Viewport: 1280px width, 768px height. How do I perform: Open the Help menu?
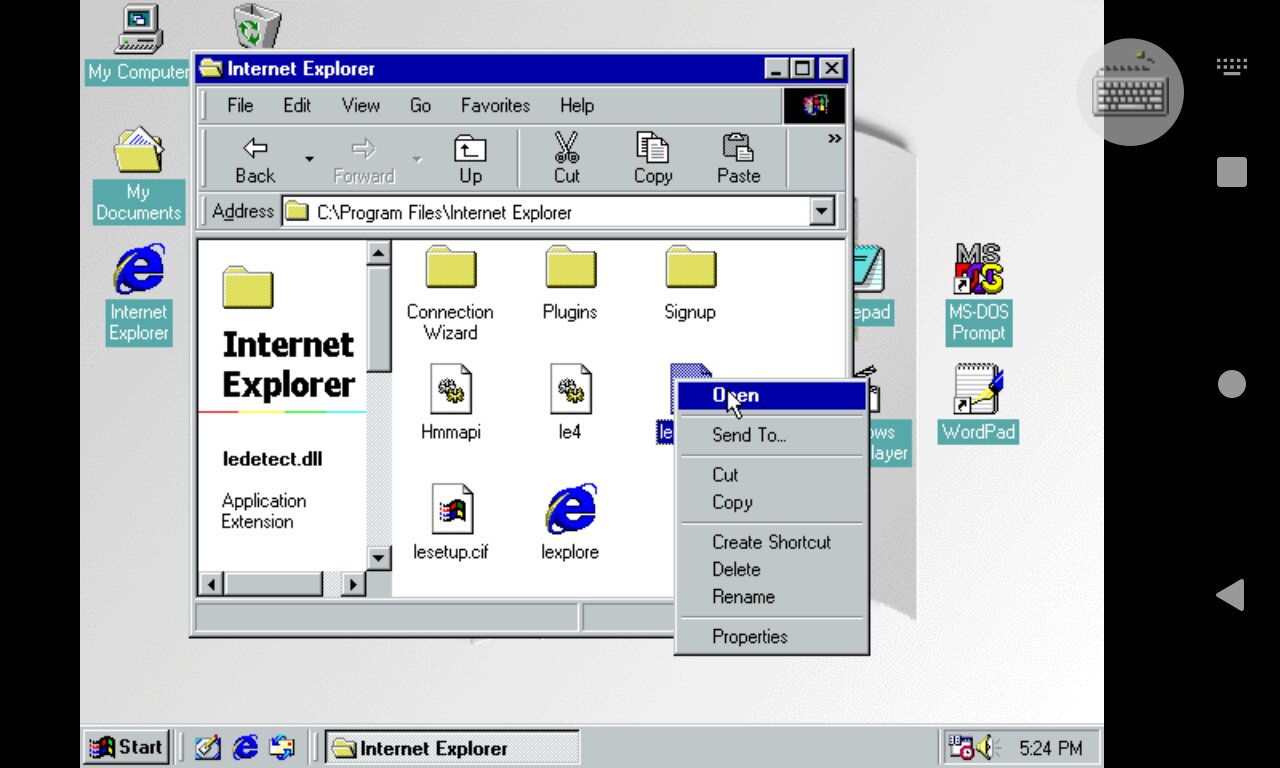click(576, 105)
